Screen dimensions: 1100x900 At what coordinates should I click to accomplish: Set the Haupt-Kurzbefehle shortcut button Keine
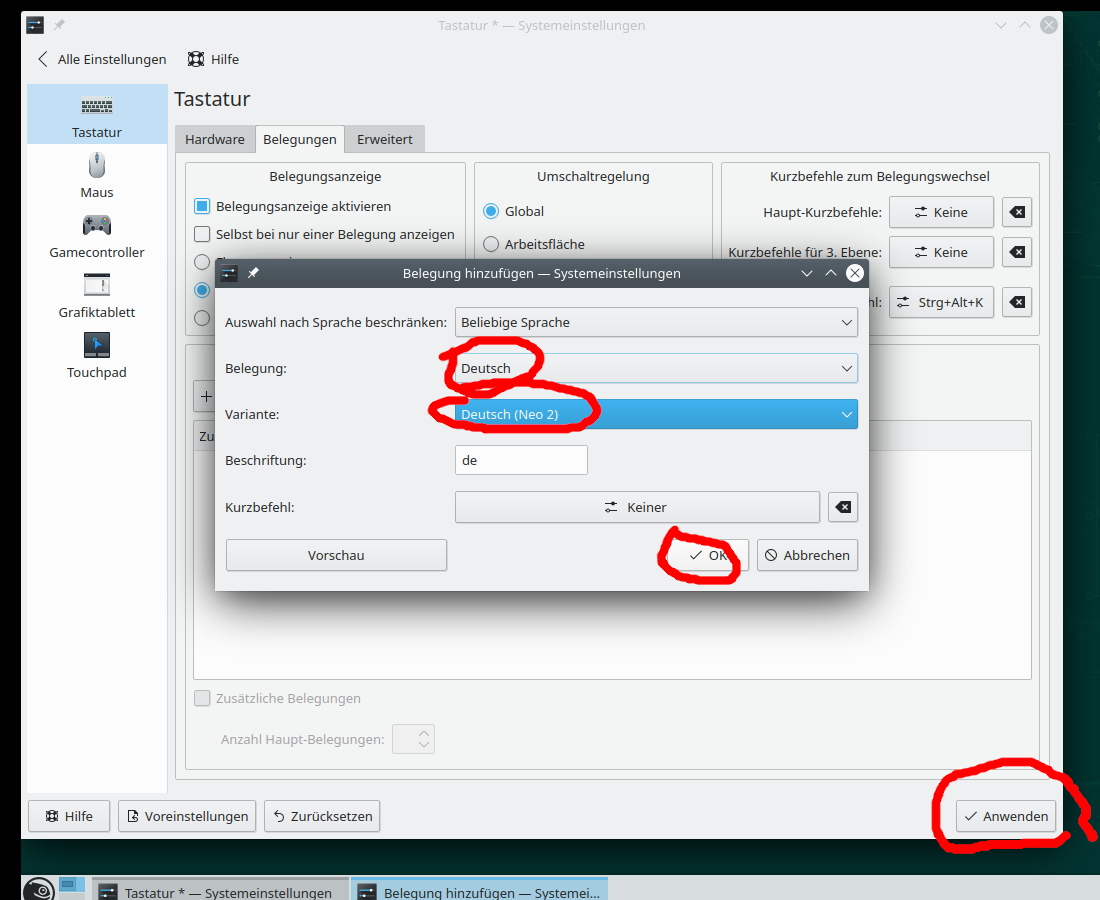point(941,213)
